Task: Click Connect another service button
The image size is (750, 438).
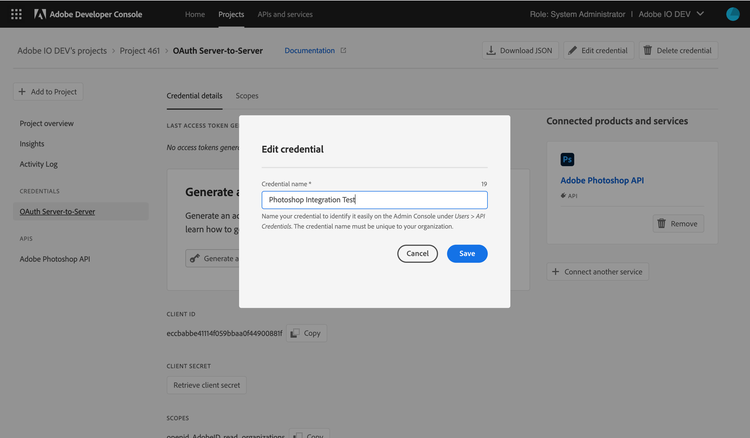Action: tap(597, 272)
